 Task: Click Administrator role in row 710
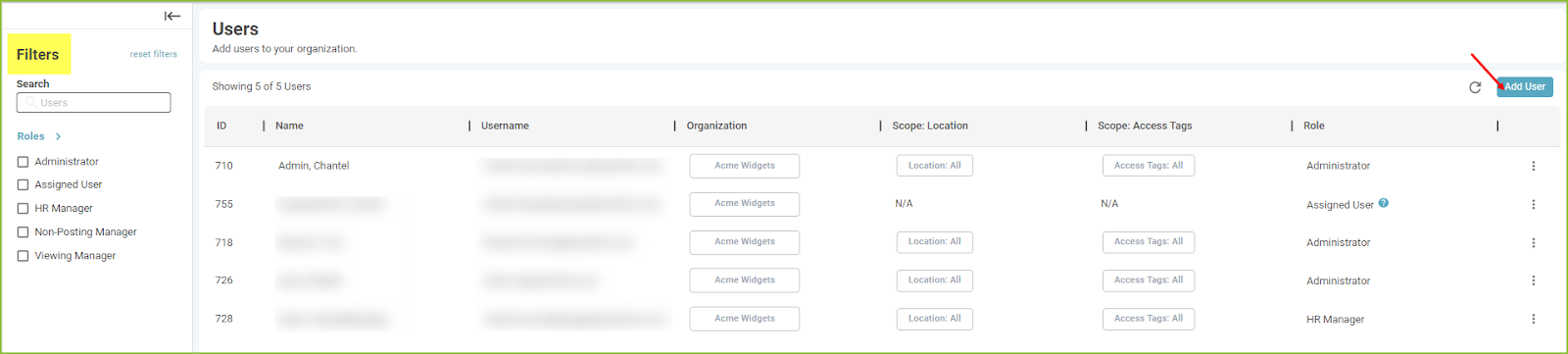(x=1338, y=166)
